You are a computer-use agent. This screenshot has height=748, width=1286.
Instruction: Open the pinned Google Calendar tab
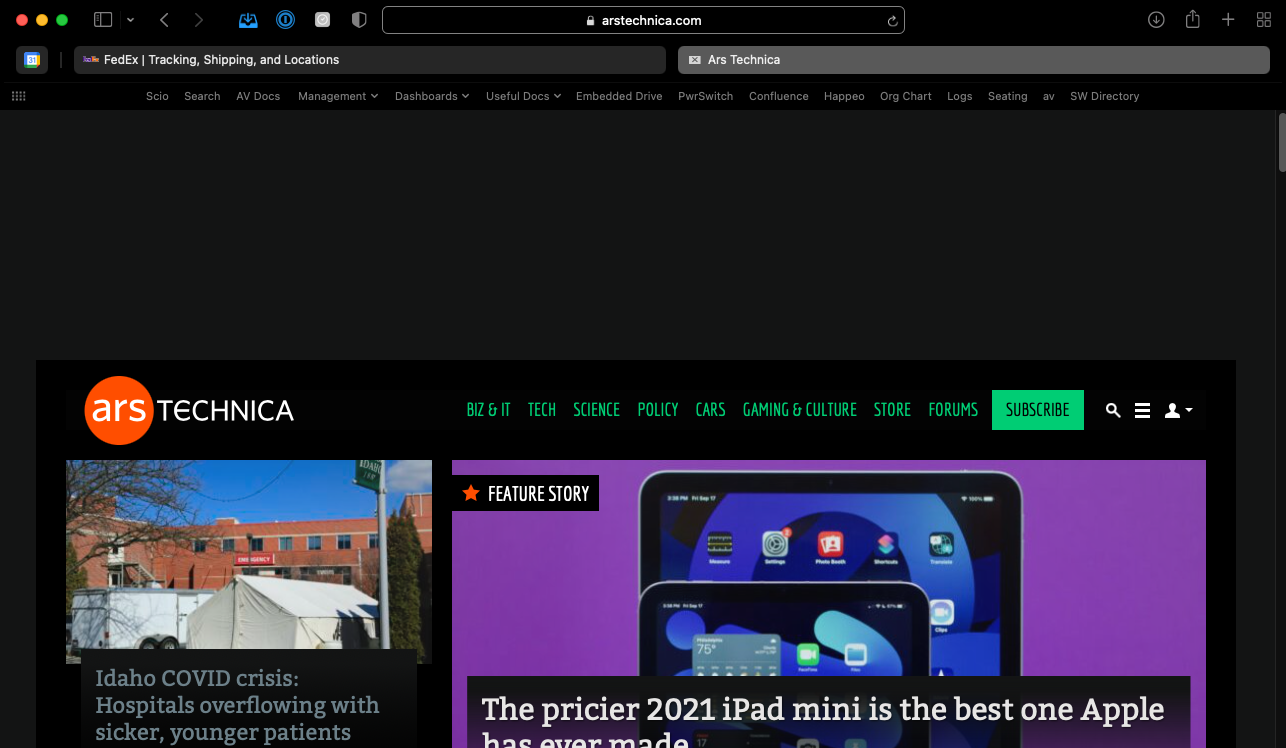[x=32, y=60]
